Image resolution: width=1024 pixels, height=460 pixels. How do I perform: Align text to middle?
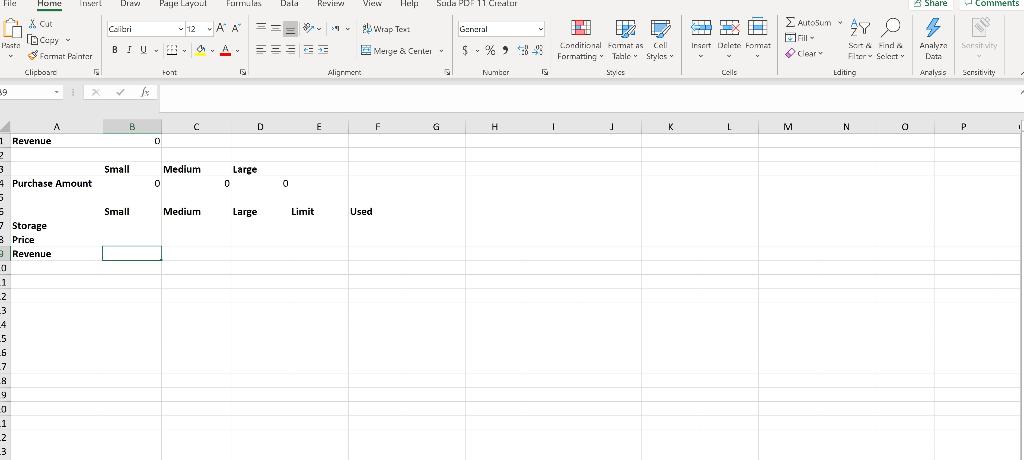[276, 28]
